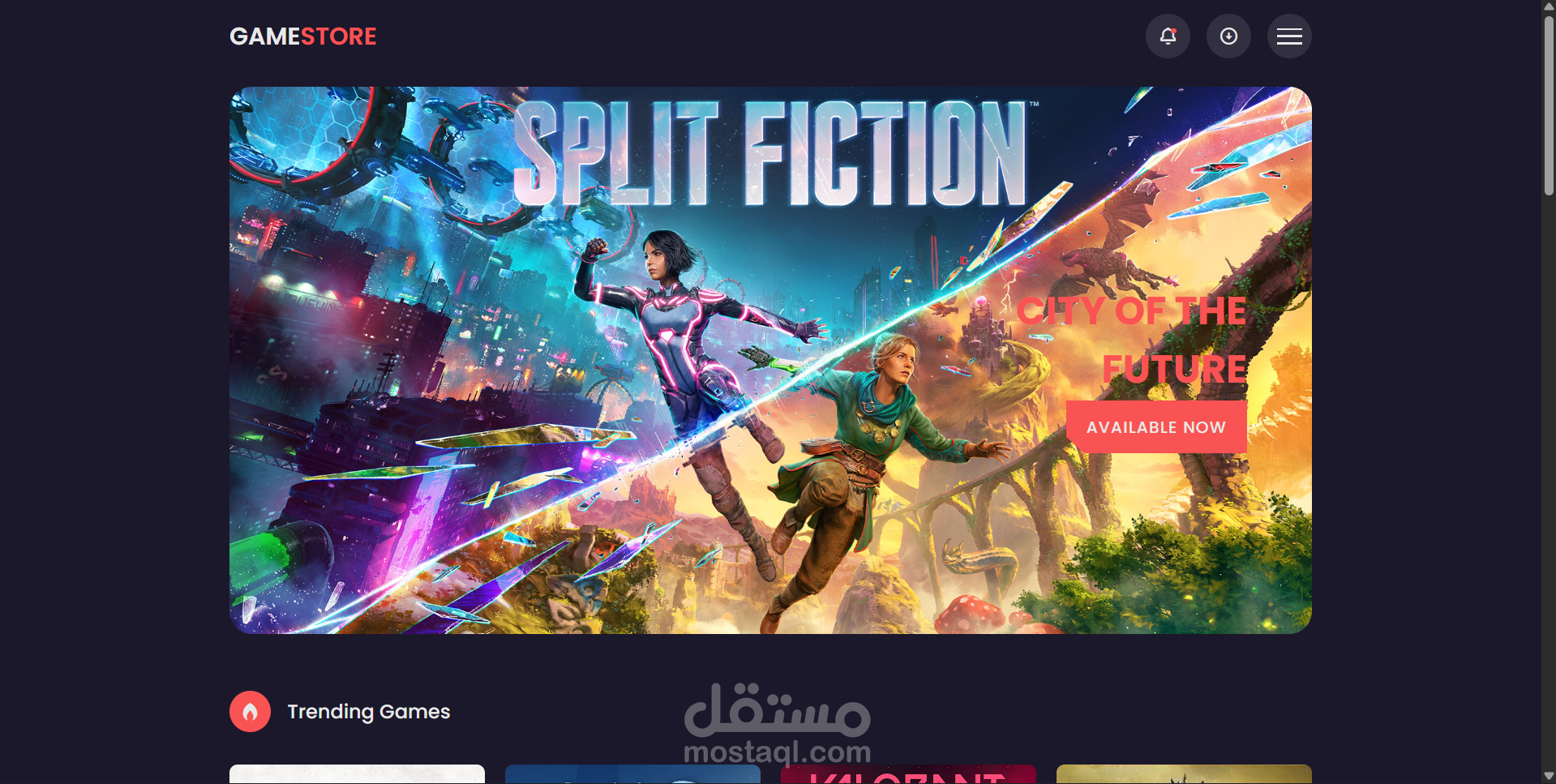
Task: Open the notifications bell icon
Action: click(x=1168, y=36)
